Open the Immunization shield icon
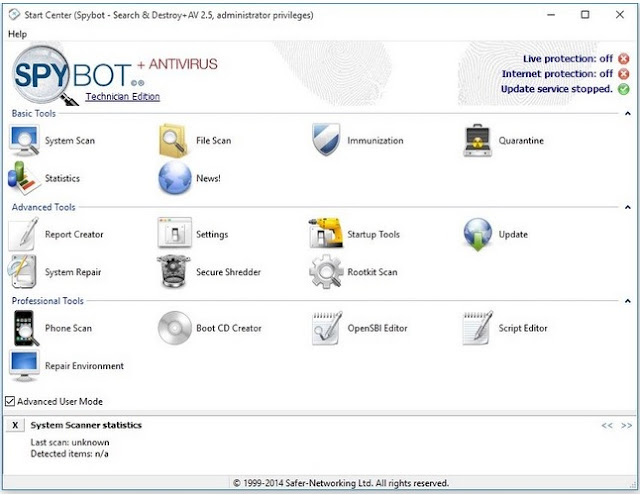 tap(326, 140)
